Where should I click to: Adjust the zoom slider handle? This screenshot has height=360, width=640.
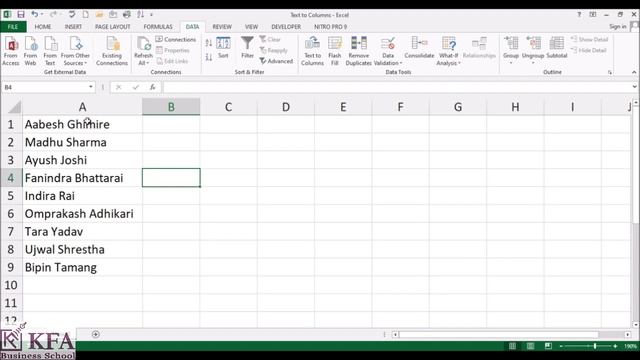pos(595,346)
